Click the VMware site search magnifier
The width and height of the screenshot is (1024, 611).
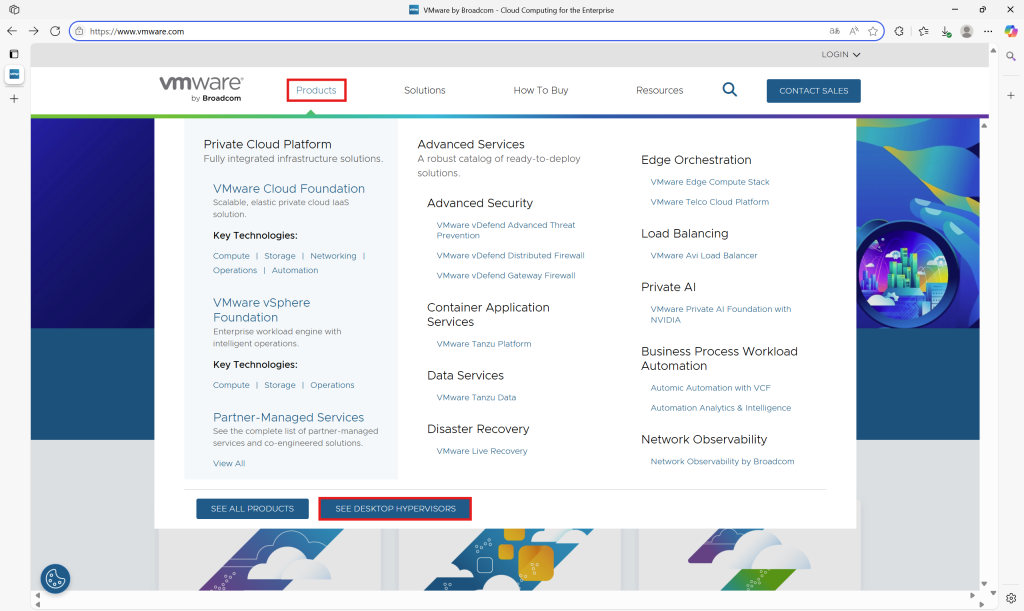pos(729,89)
